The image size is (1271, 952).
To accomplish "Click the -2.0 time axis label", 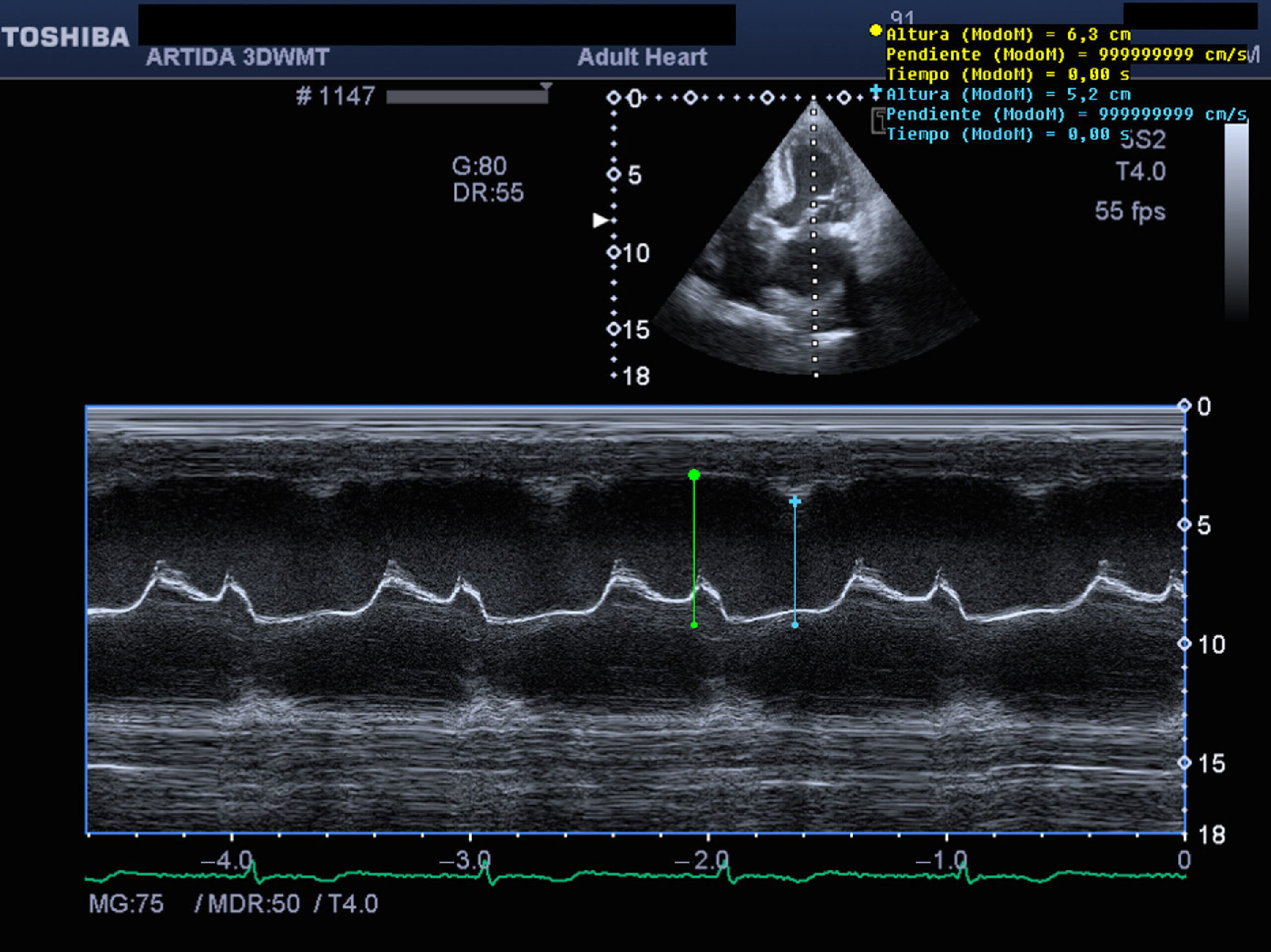I will pos(701,861).
